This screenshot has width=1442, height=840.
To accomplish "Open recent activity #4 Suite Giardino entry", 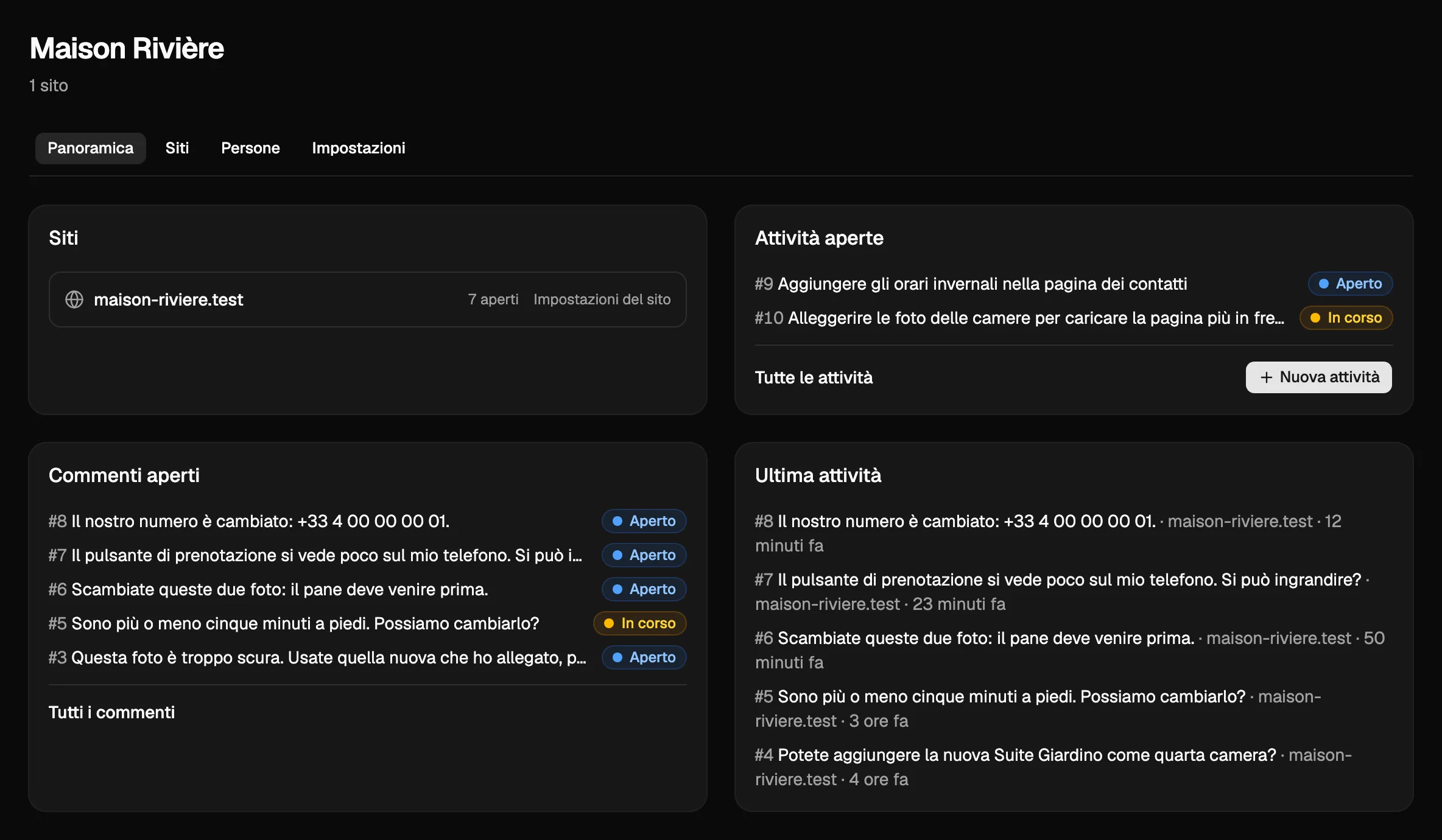I will click(x=1053, y=767).
